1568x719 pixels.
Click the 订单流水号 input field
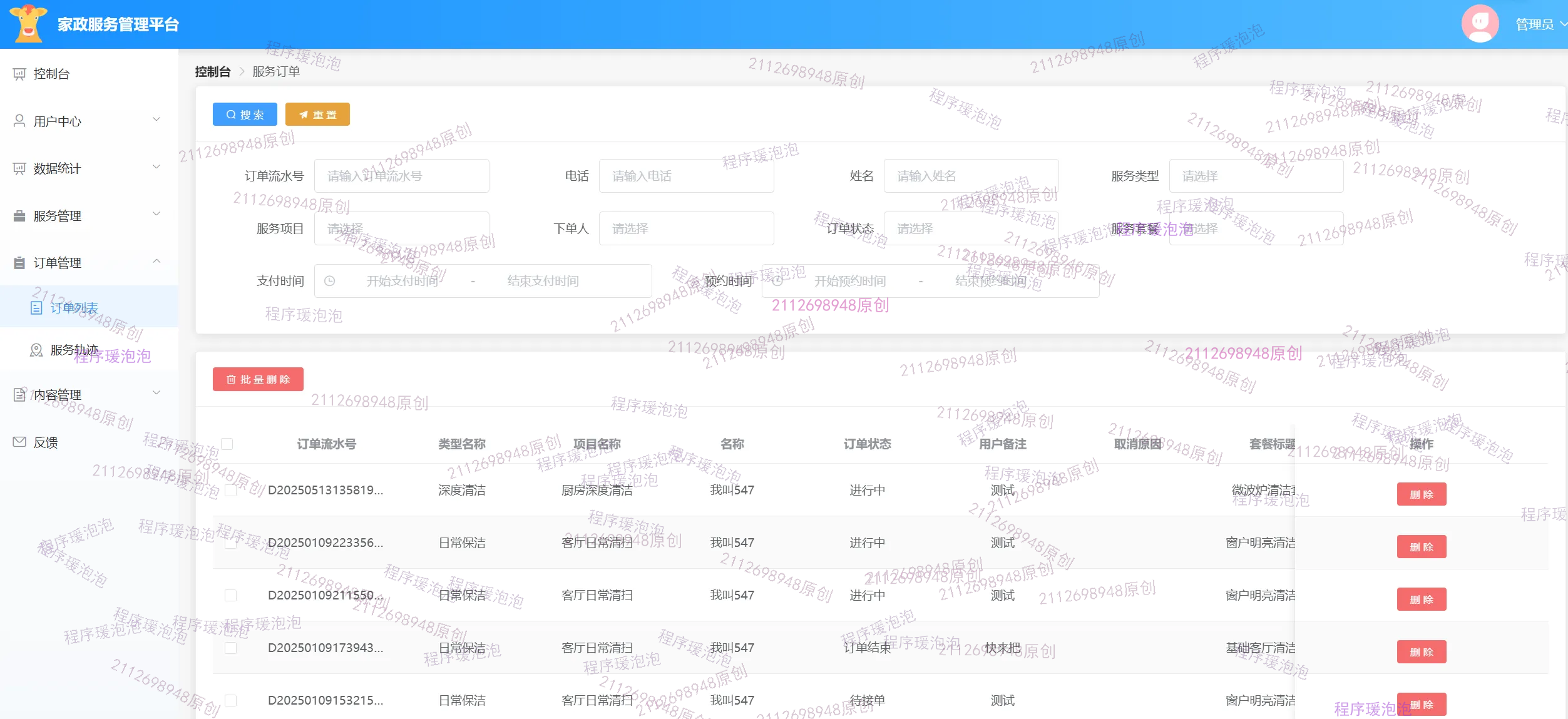[401, 176]
